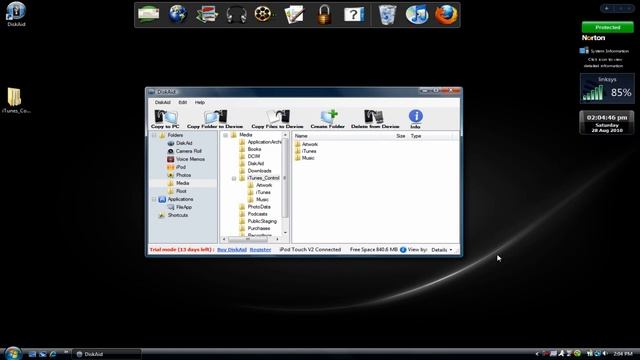Open the Info toolbar button
640x360 pixels.
coord(416,119)
